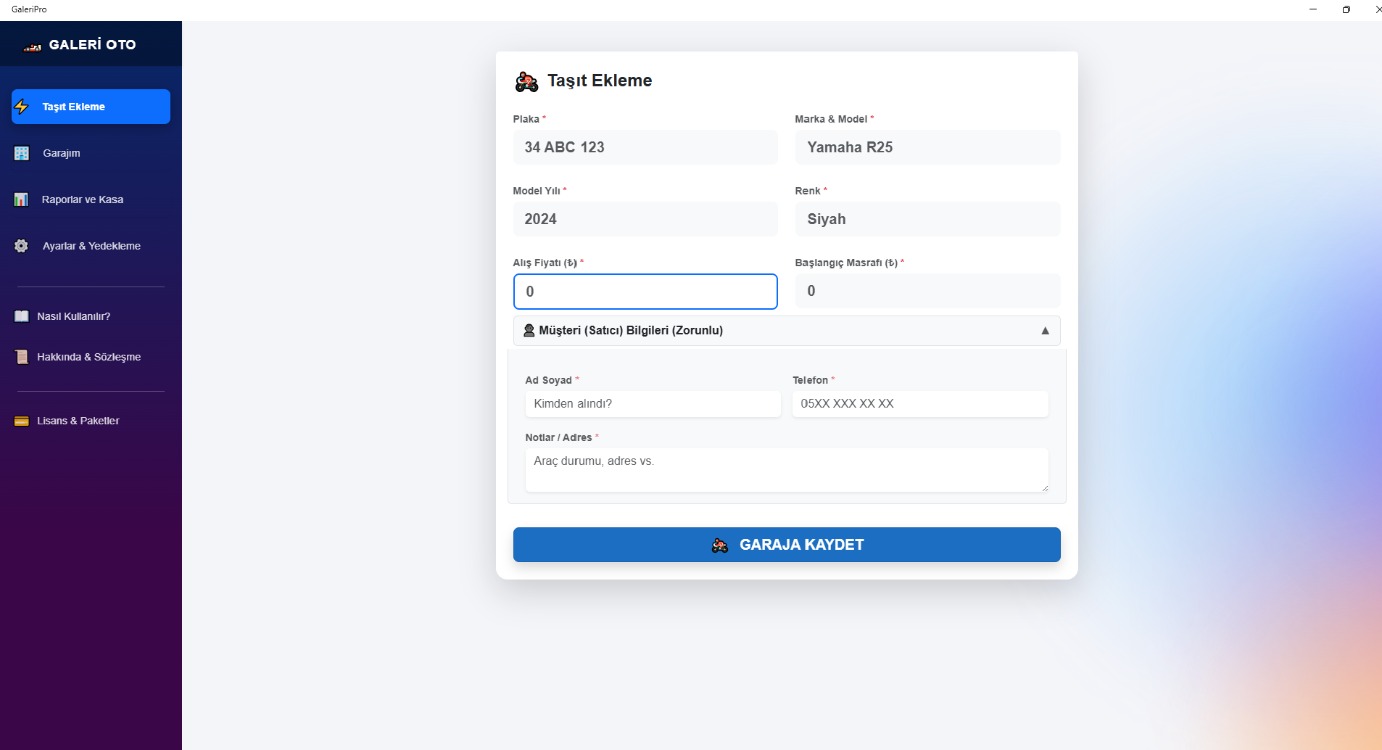Click the motorcycle icon on Garaja Kaydet button
Screen dimensions: 1382x750
720,545
